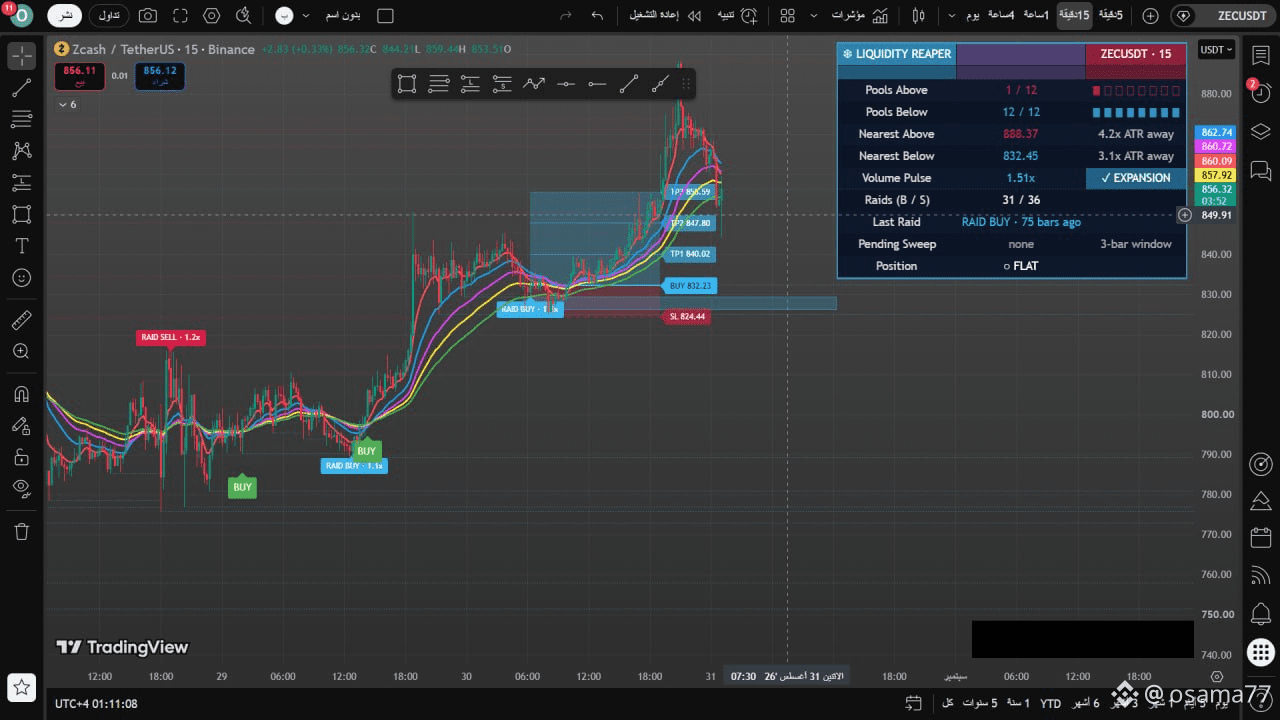Open the forecasting and position tools group
Viewport: 1280px width, 720px height.
(x=21, y=183)
